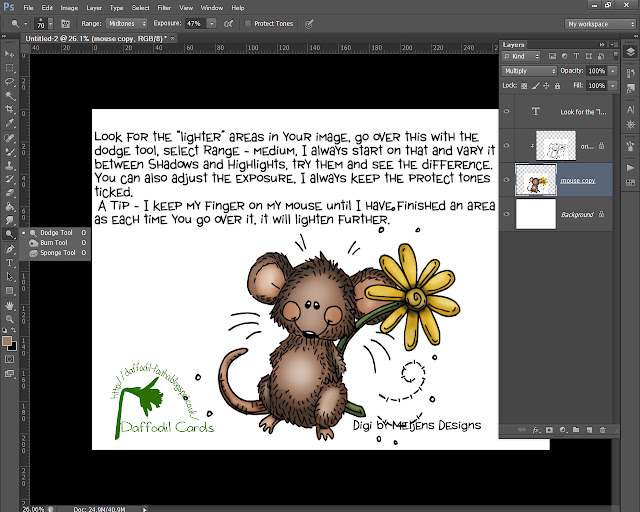Click the add layer style fx icon

point(536,430)
